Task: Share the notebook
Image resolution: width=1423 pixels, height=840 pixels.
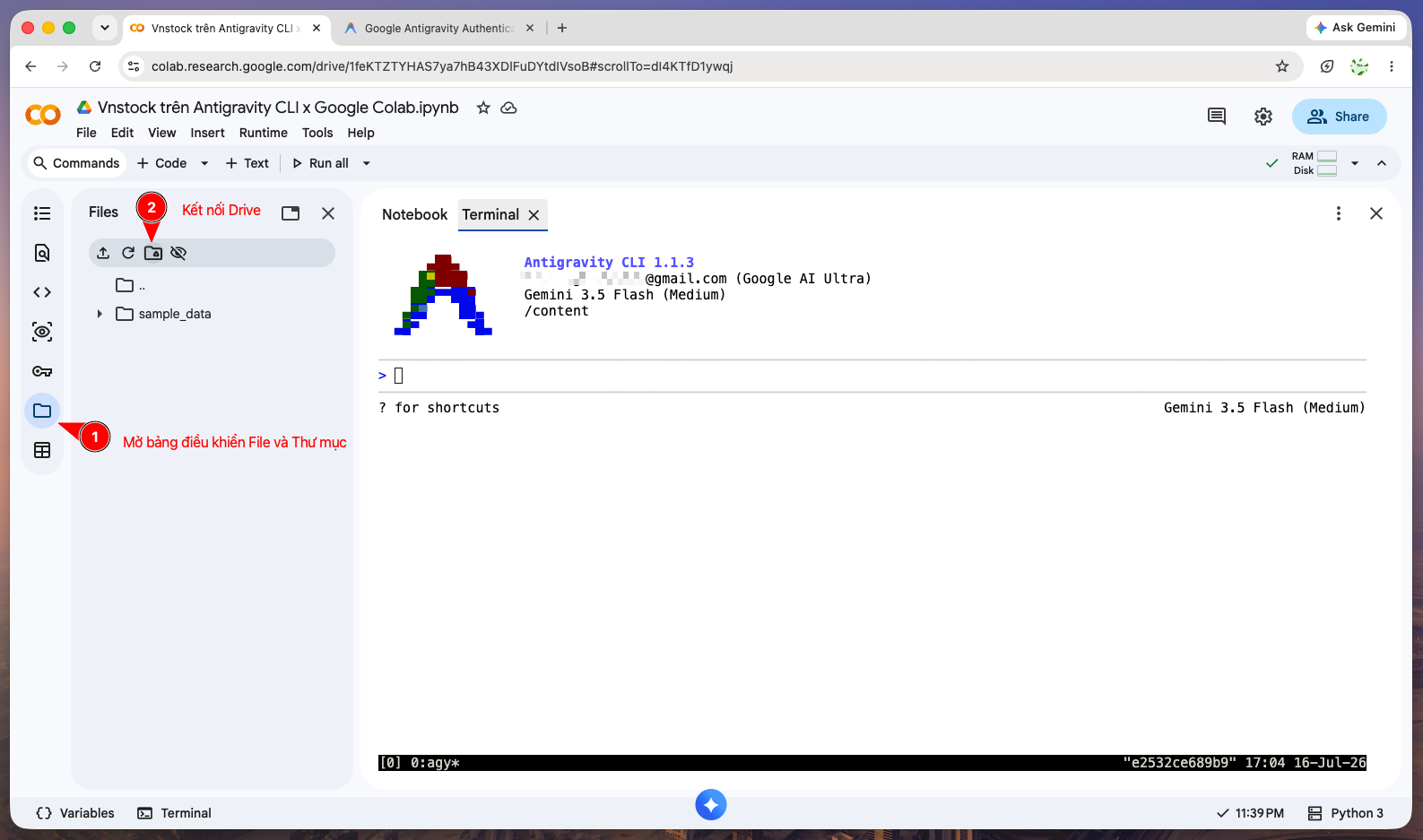Action: pos(1339,117)
